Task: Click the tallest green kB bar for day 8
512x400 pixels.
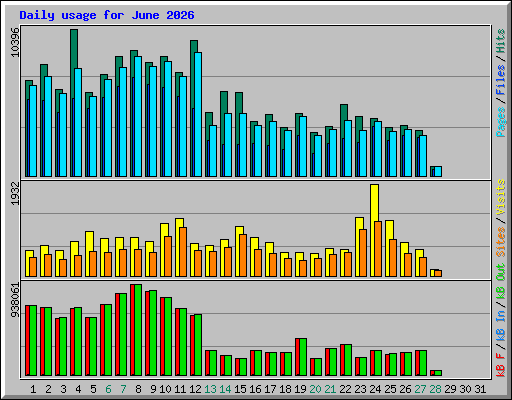Action: tap(138, 330)
